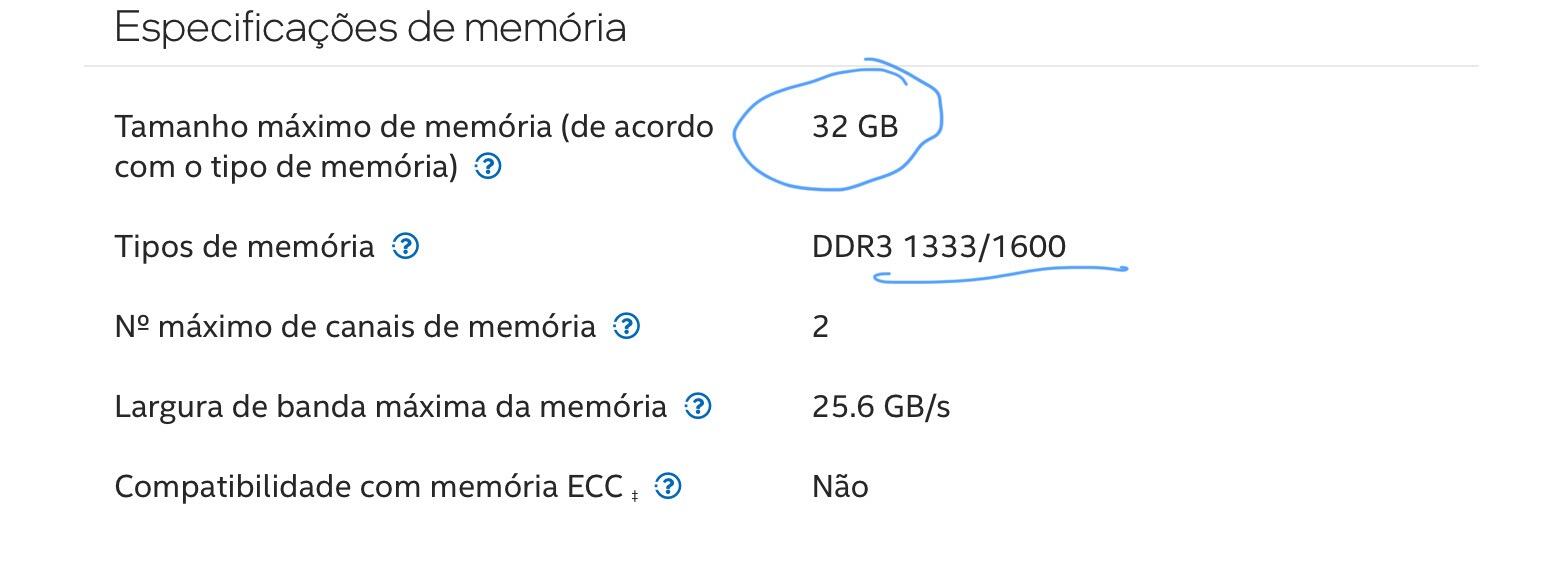Screen dimensions: 1563x561
Task: Open help icon for Compatibilidade com memória ECC
Action: (668, 486)
